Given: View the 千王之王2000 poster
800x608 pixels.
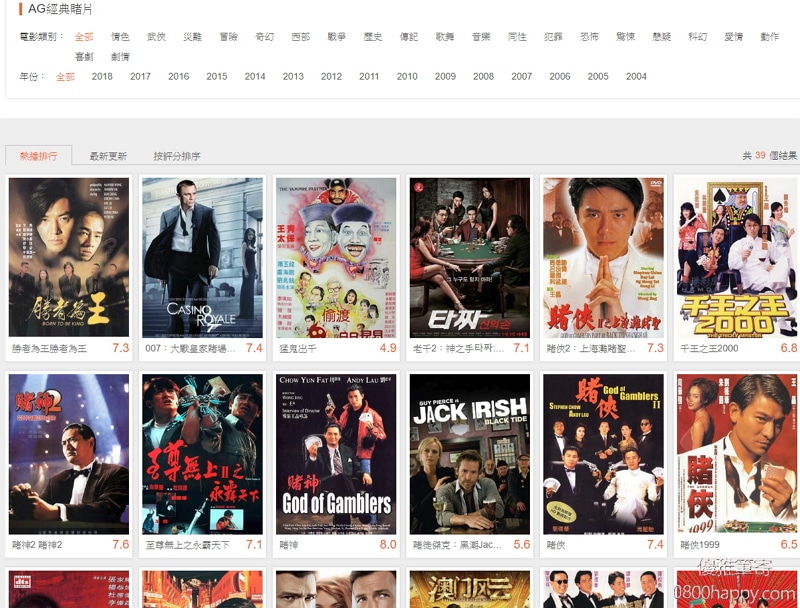Looking at the screenshot, I should pyautogui.click(x=737, y=258).
